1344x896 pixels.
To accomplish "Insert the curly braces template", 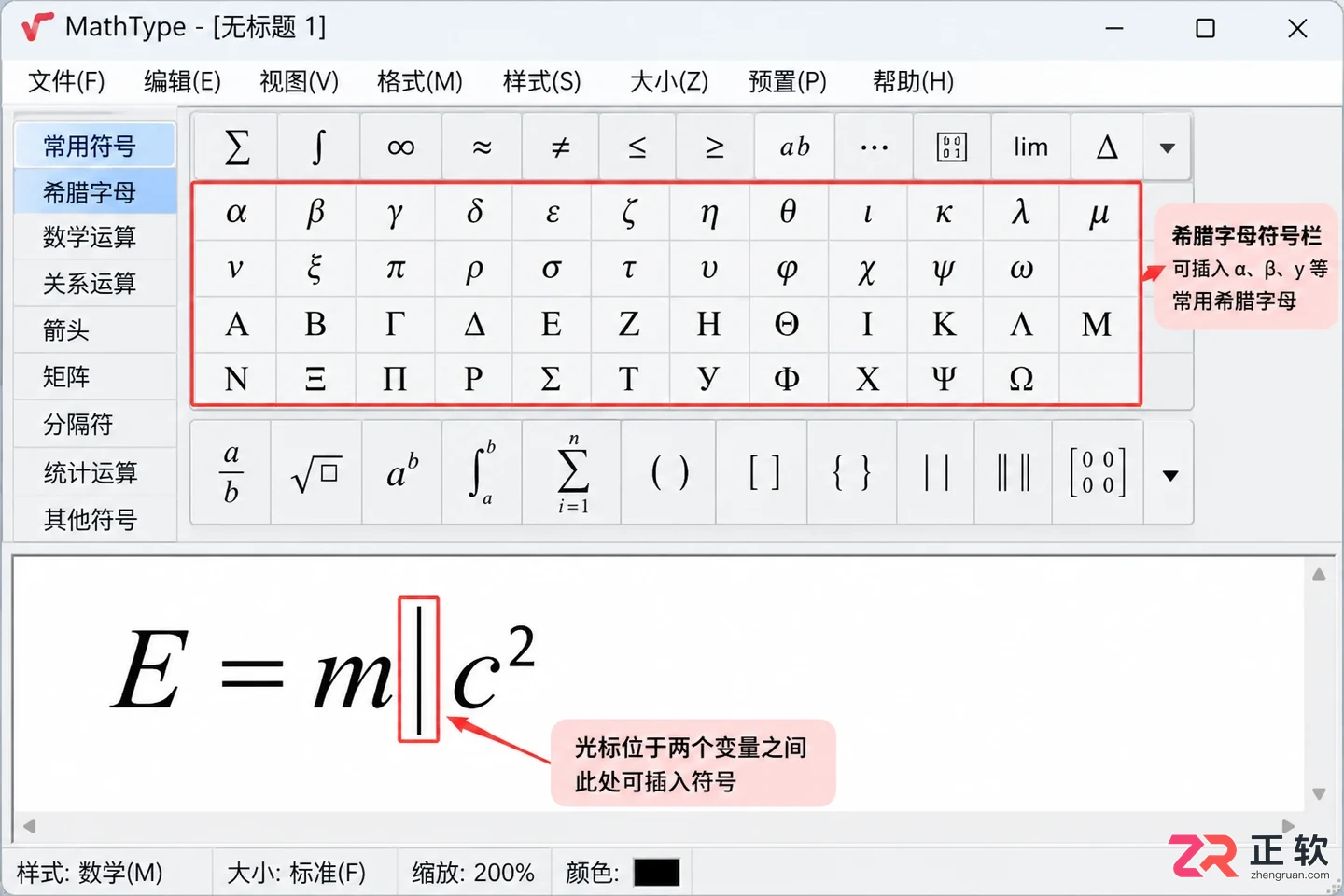I will point(852,473).
